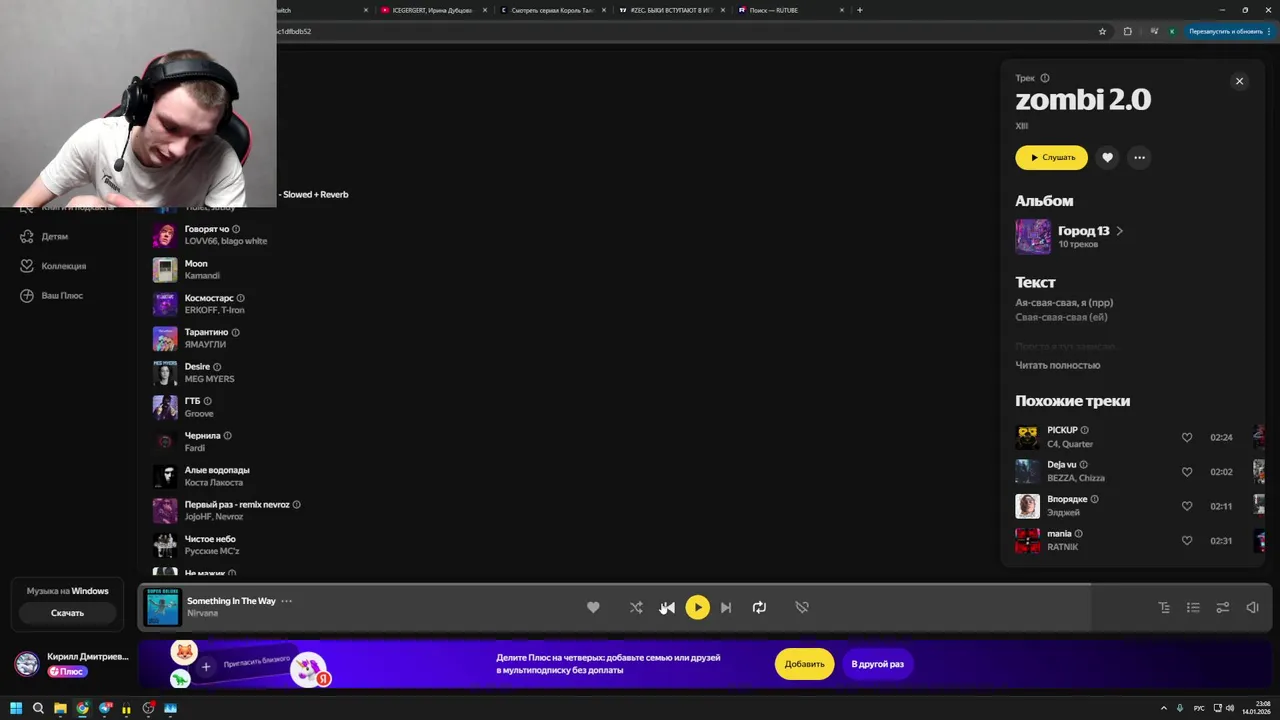This screenshot has height=720, width=1280.
Task: Open Windows Start menu
Action: click(x=16, y=708)
